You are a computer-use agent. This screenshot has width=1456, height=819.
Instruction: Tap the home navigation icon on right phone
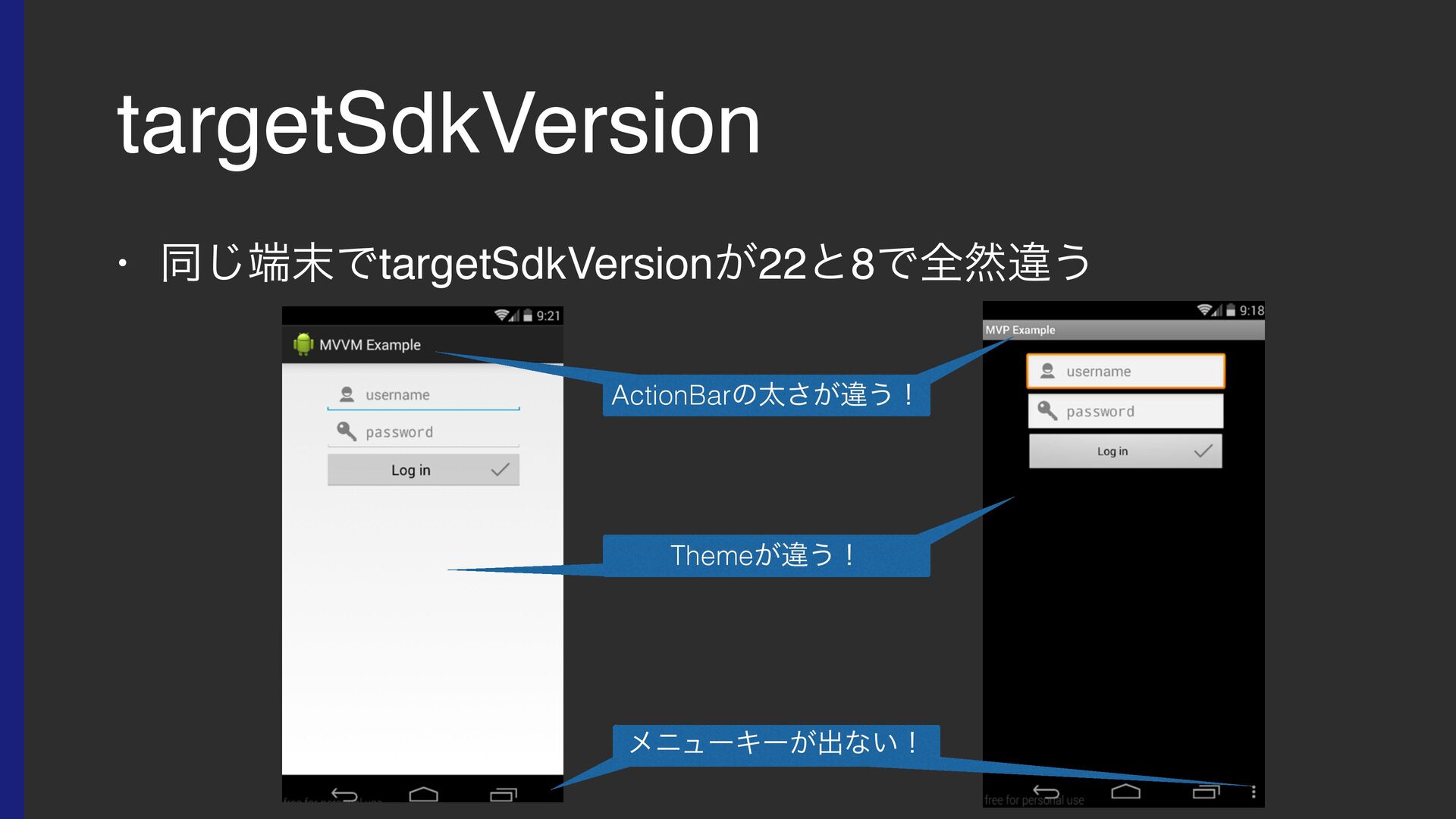pos(1125,792)
